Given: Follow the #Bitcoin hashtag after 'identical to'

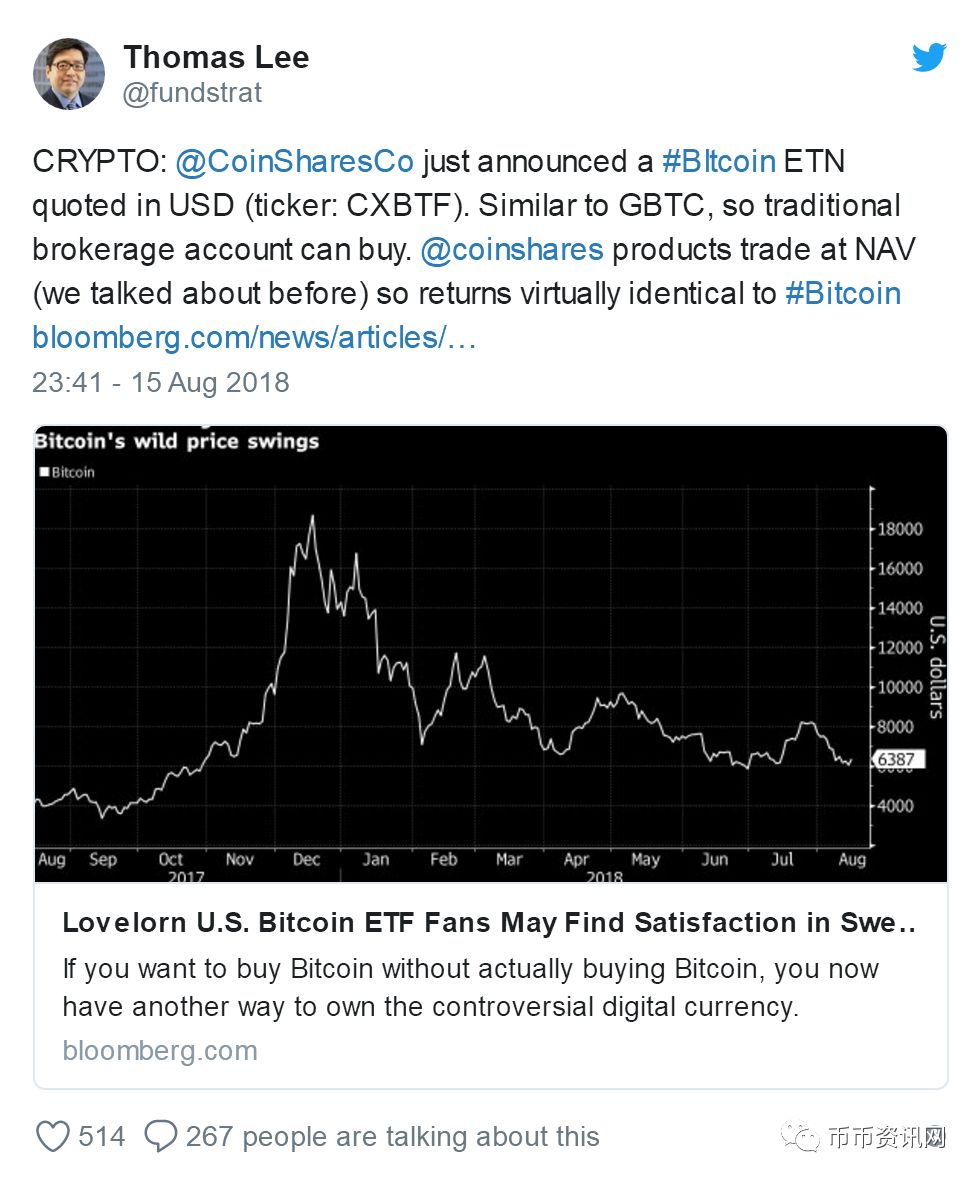Looking at the screenshot, I should point(843,293).
